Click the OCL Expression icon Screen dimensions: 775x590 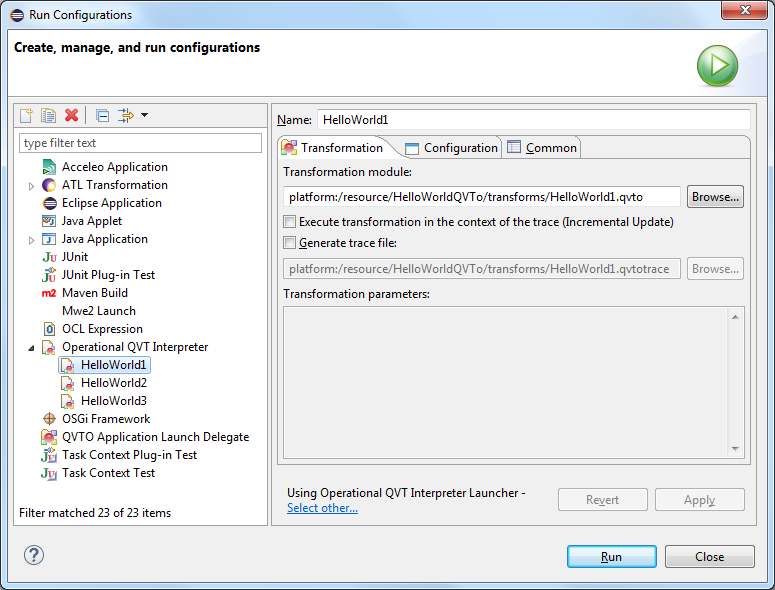pos(49,329)
